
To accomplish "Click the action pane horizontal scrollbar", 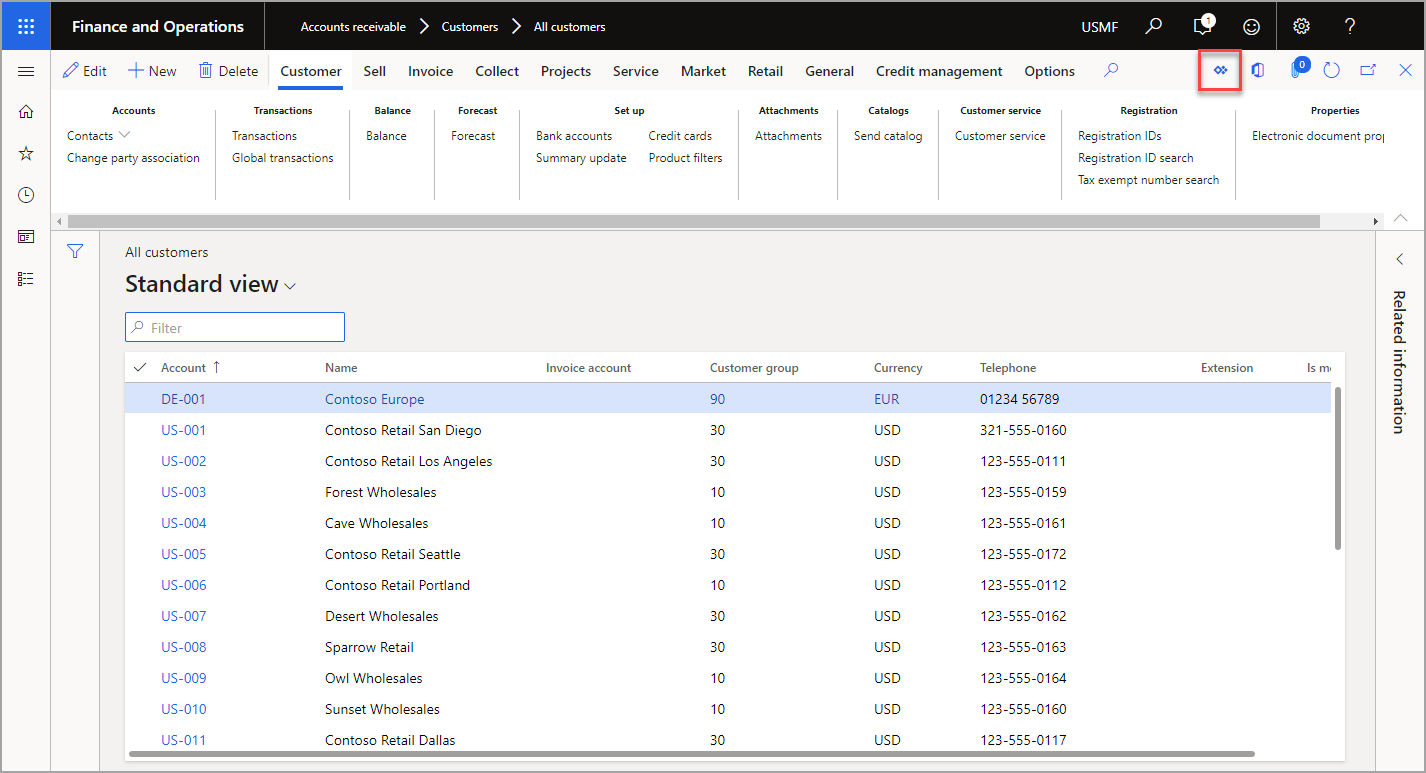I will [693, 221].
